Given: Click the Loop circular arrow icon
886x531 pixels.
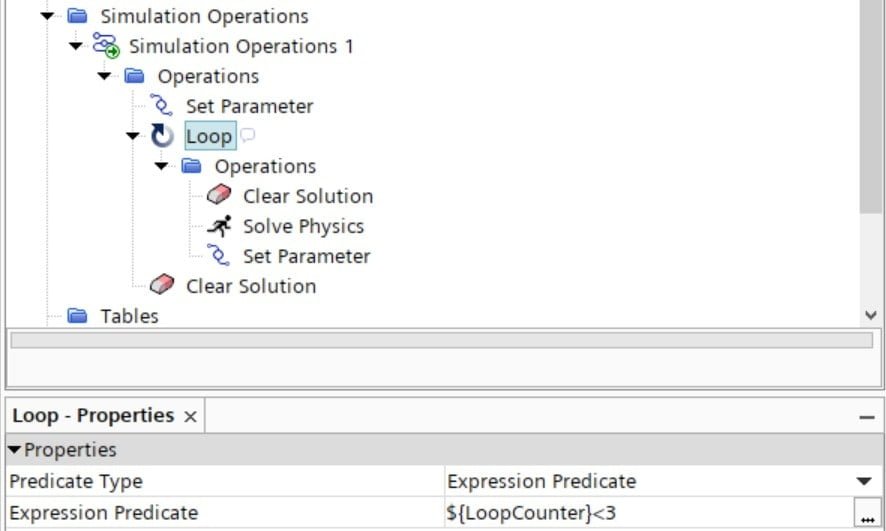Looking at the screenshot, I should click(162, 136).
